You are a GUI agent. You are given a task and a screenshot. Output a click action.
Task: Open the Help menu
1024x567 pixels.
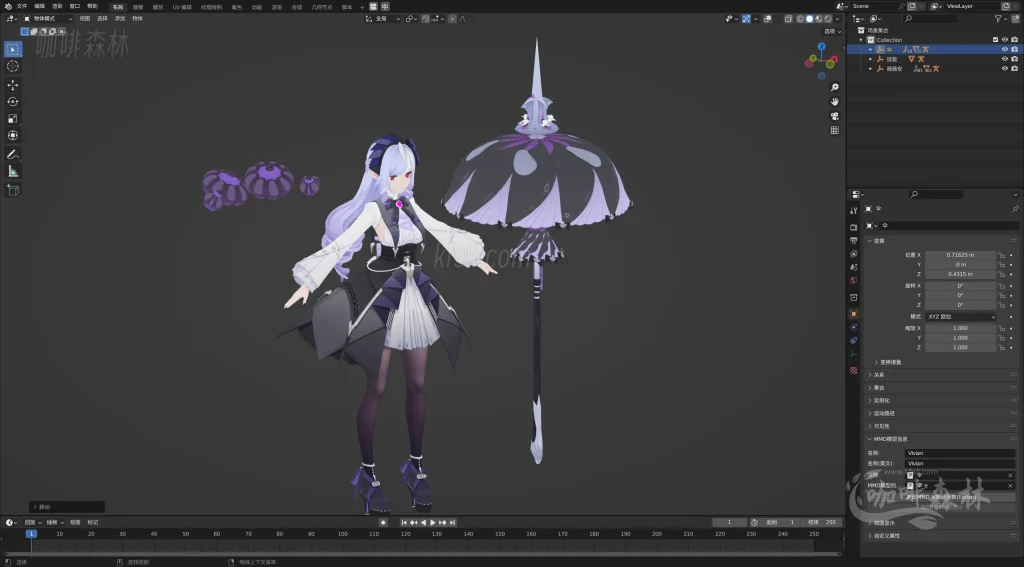click(x=92, y=6)
